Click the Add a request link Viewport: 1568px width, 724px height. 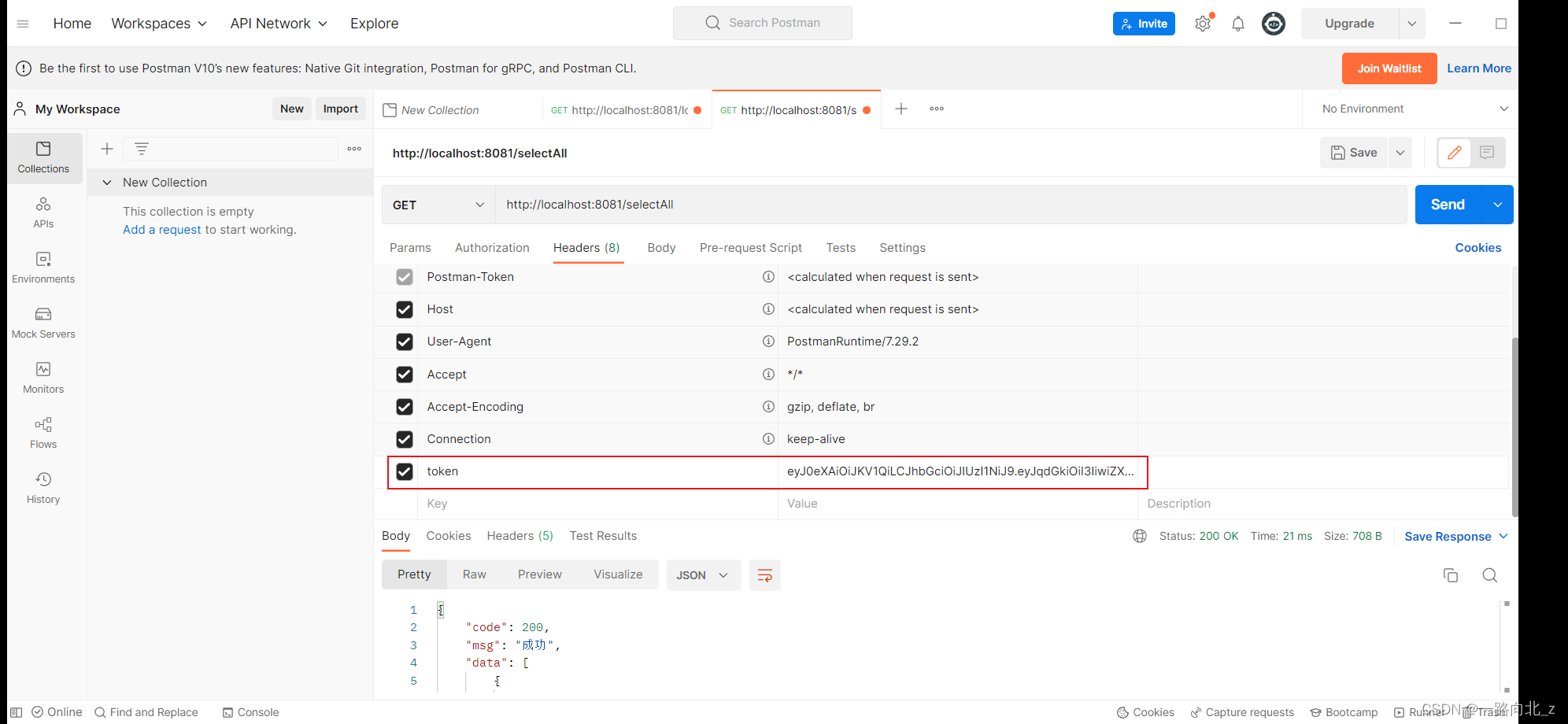click(x=162, y=230)
